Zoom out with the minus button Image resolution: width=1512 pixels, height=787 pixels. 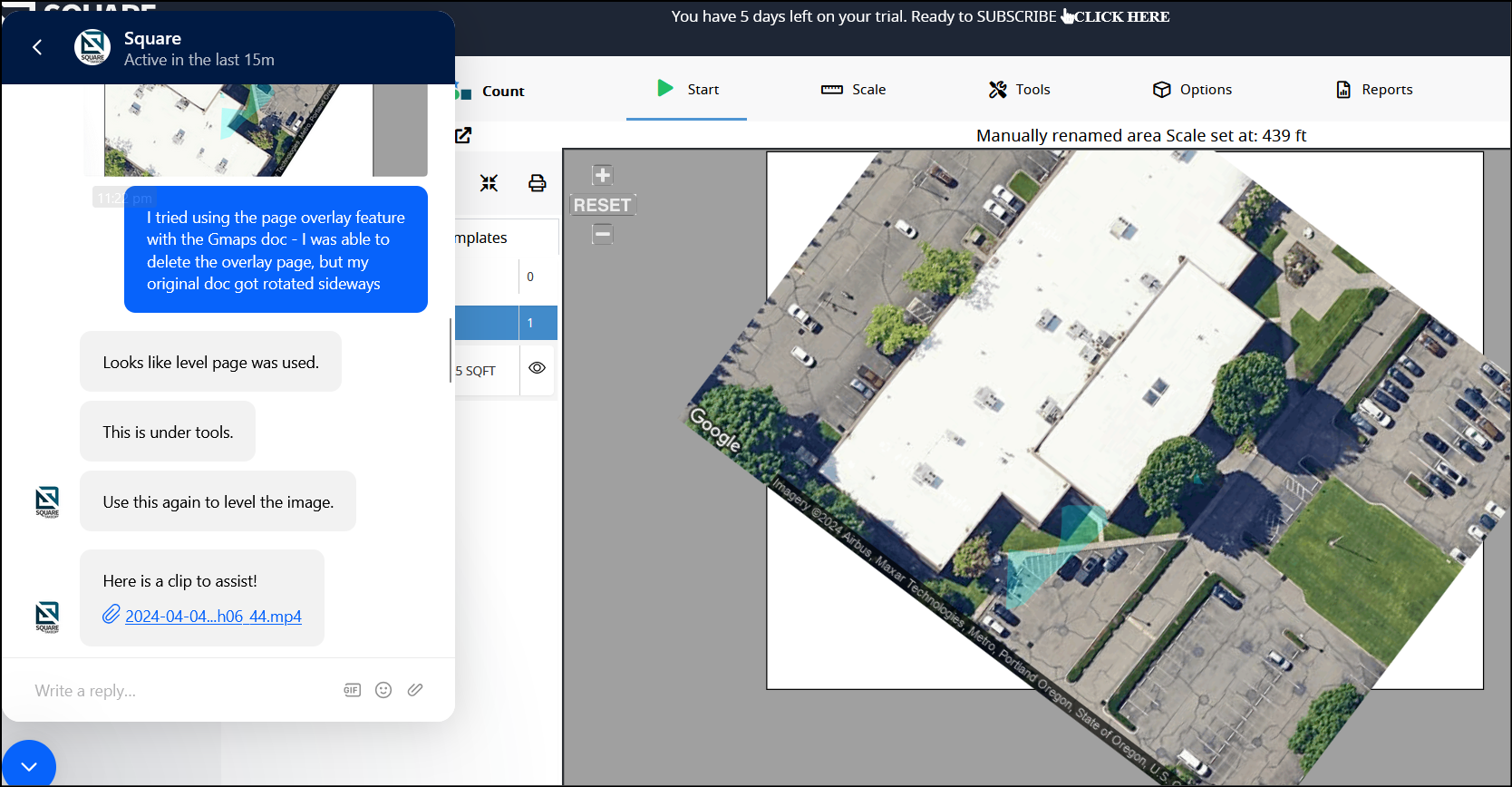pyautogui.click(x=603, y=234)
